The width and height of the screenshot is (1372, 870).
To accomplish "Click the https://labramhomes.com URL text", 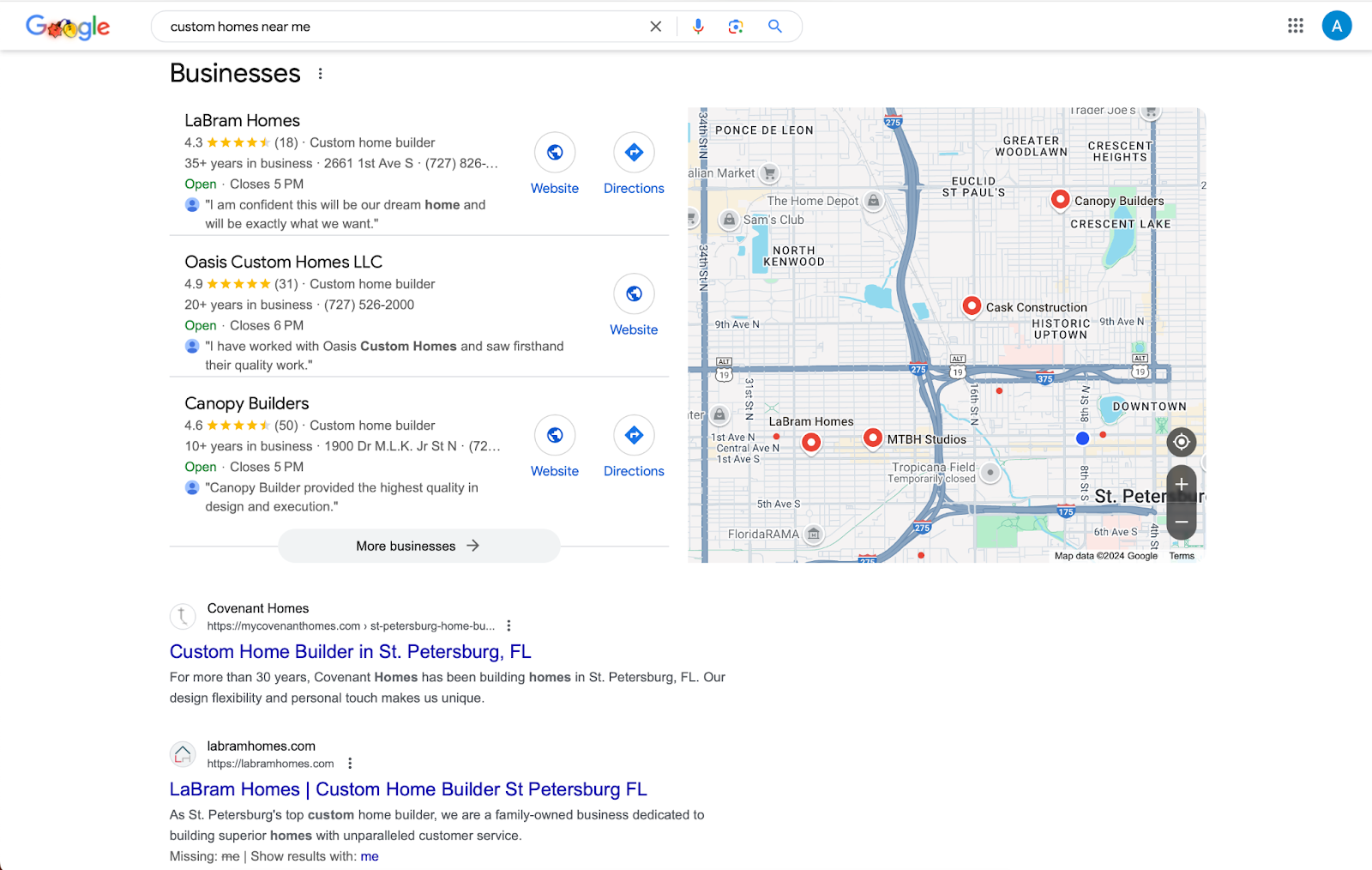I will (x=271, y=764).
